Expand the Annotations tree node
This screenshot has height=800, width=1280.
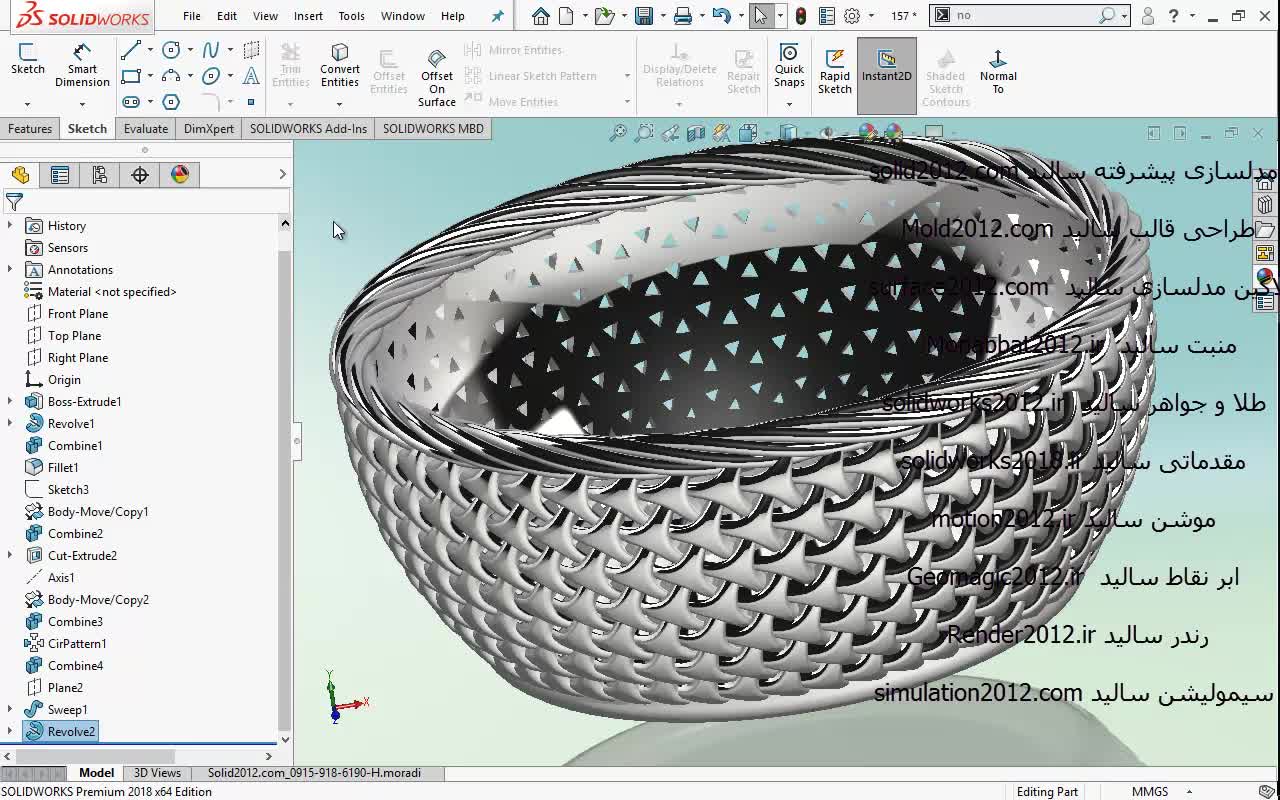pos(10,270)
